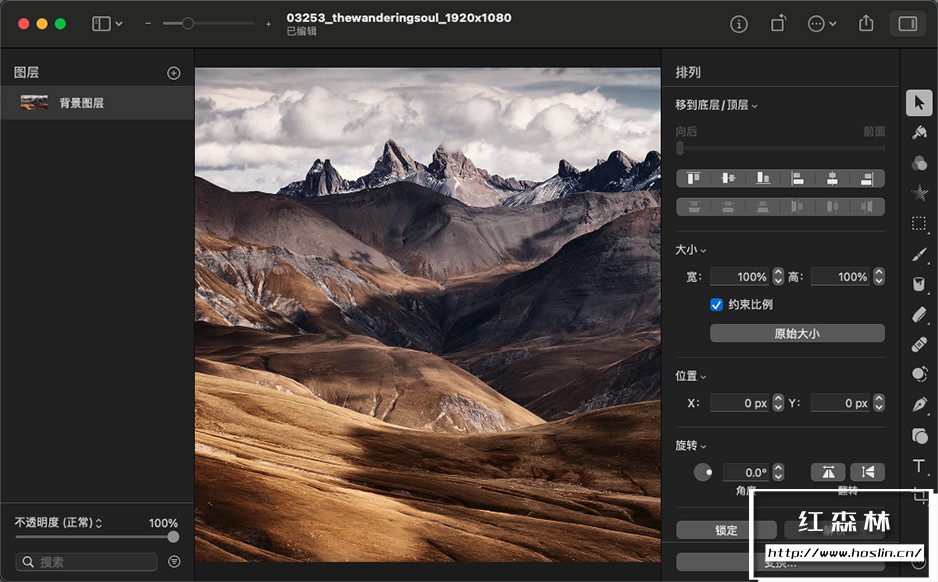Image resolution: width=938 pixels, height=582 pixels.
Task: Click the Background layer thumbnail
Action: pyautogui.click(x=35, y=101)
